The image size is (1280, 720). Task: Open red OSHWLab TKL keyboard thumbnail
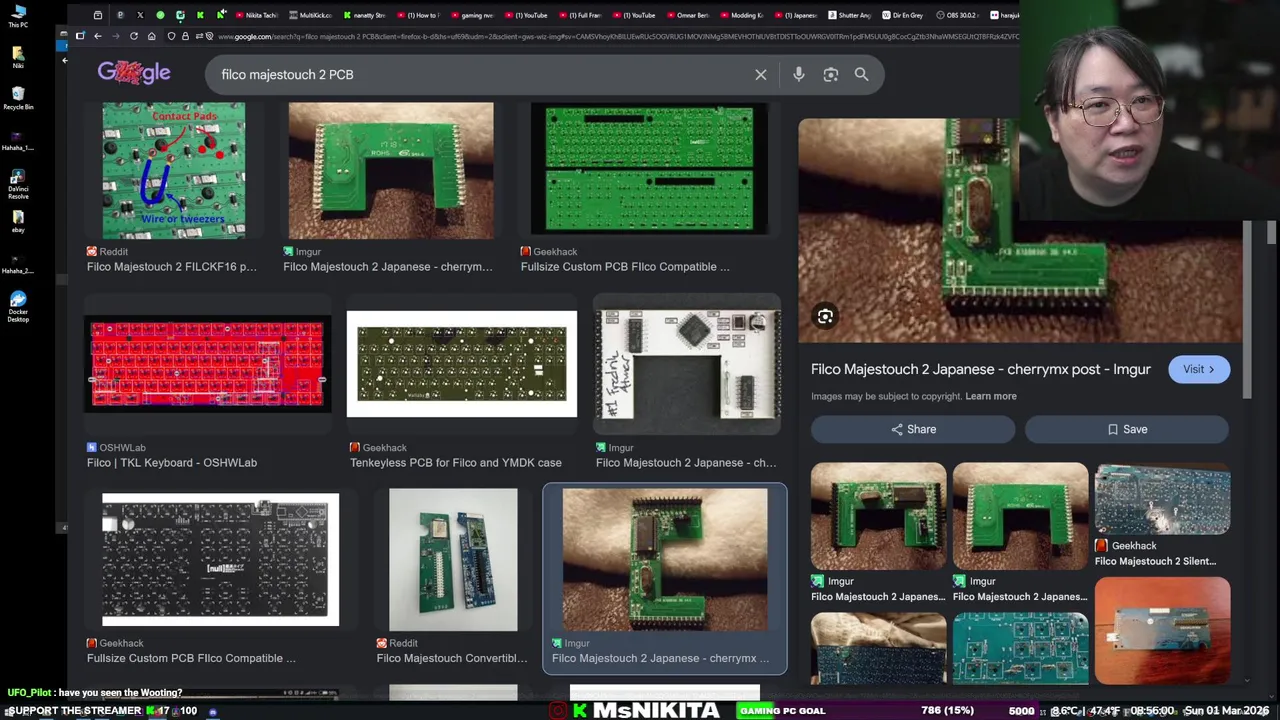[x=207, y=364]
